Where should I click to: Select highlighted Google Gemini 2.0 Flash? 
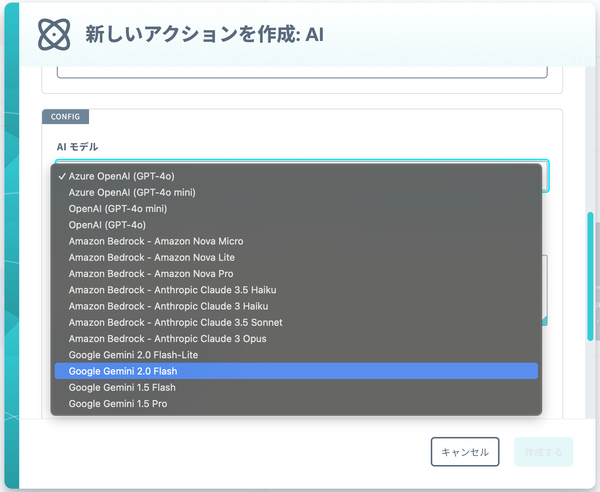[x=296, y=371]
